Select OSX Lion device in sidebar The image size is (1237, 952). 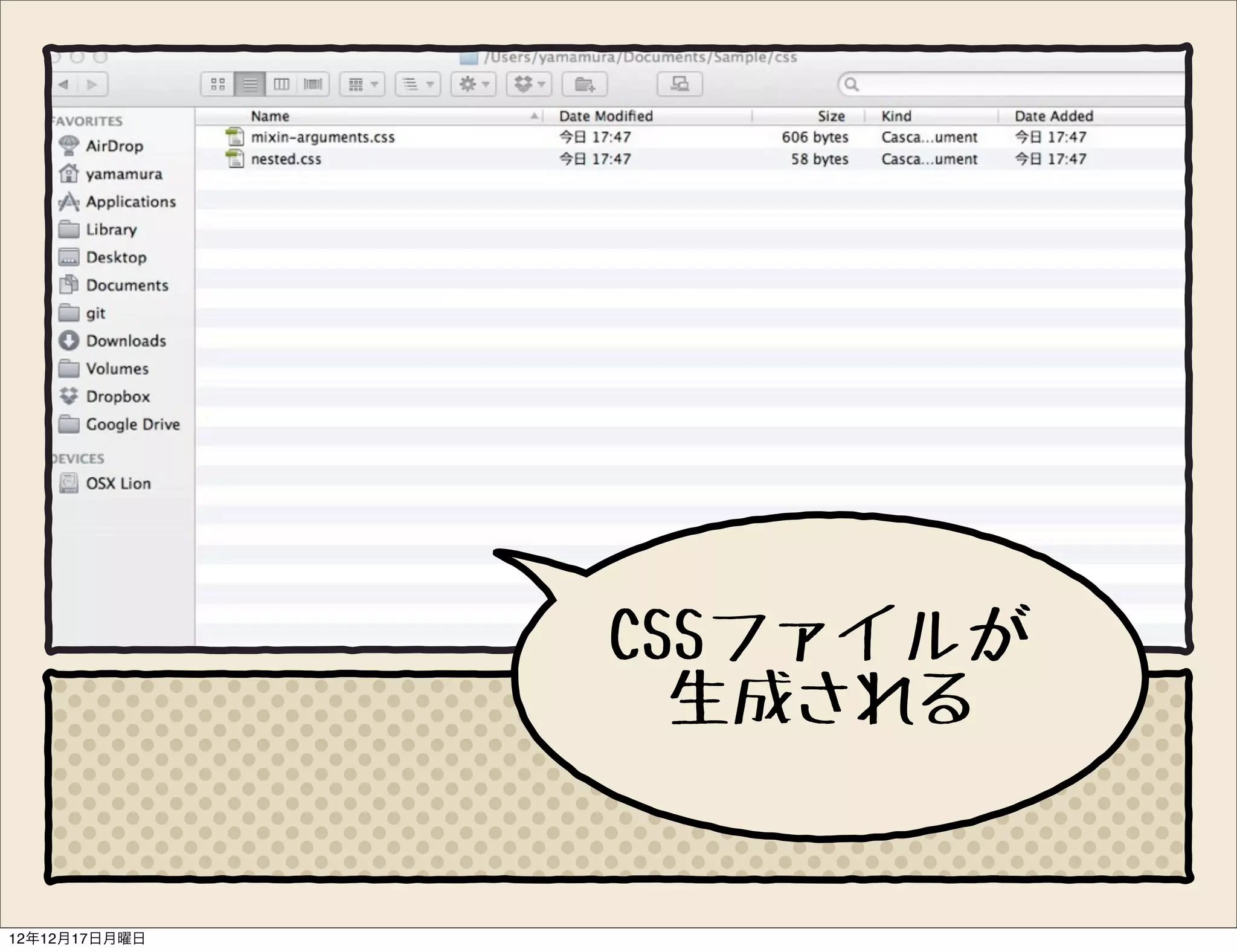tap(118, 483)
